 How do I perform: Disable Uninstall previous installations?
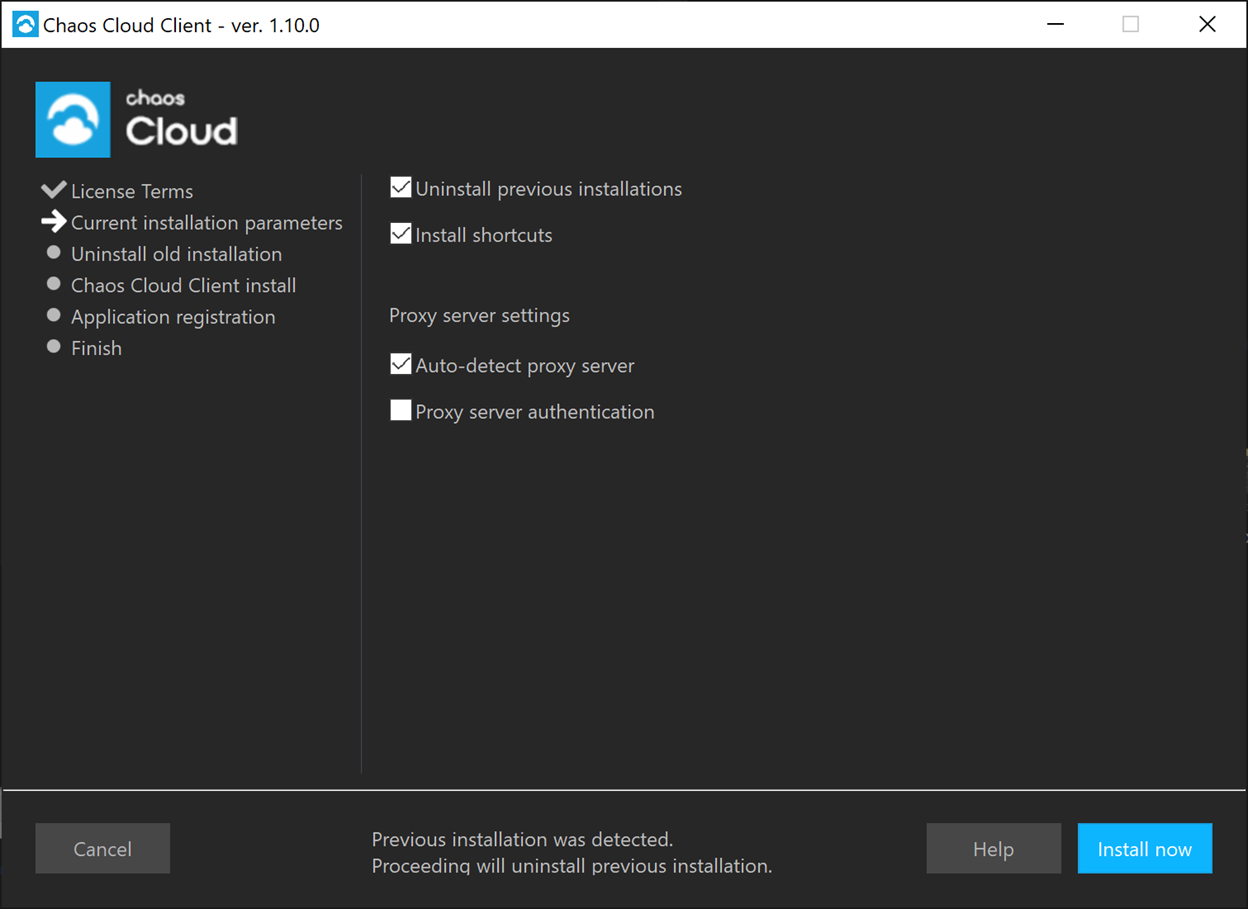click(x=400, y=187)
